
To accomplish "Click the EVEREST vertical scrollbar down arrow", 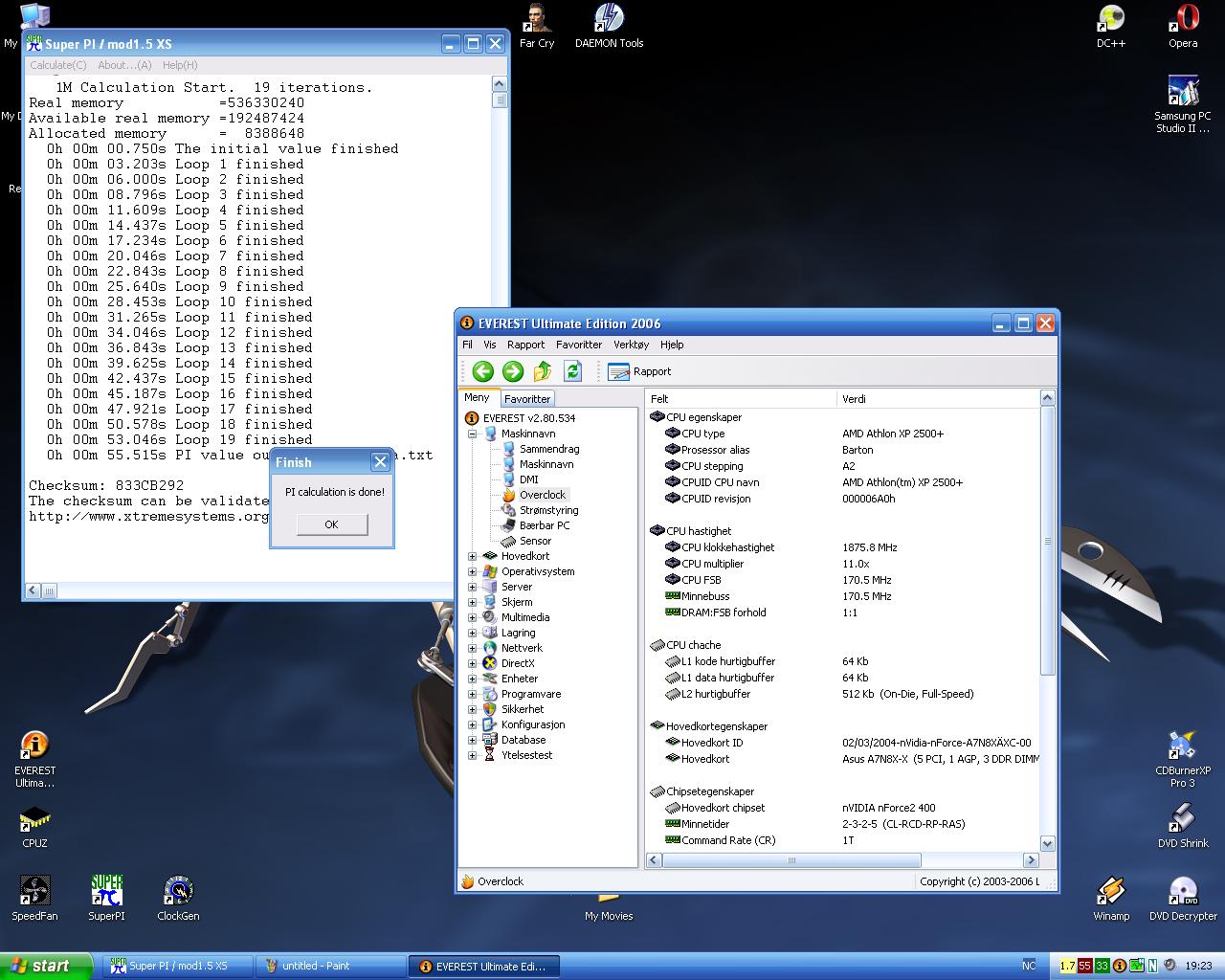I will click(1047, 843).
